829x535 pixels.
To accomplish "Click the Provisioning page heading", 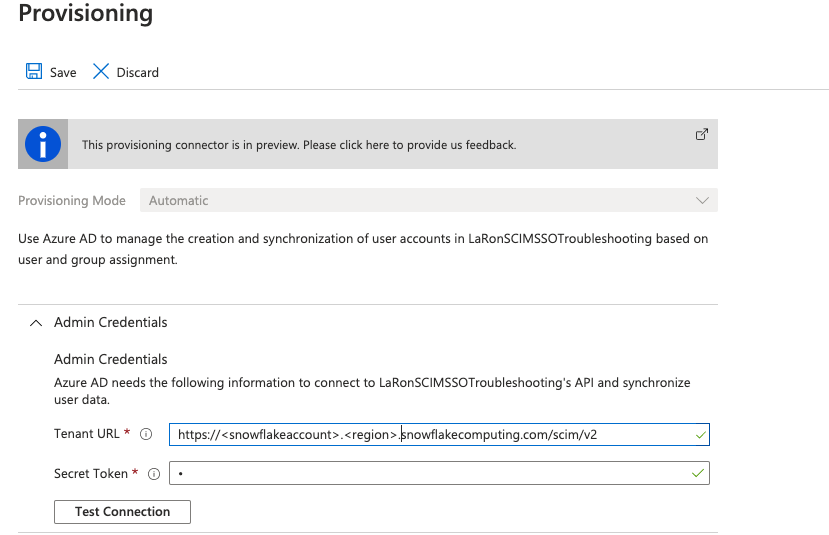I will (x=86, y=14).
